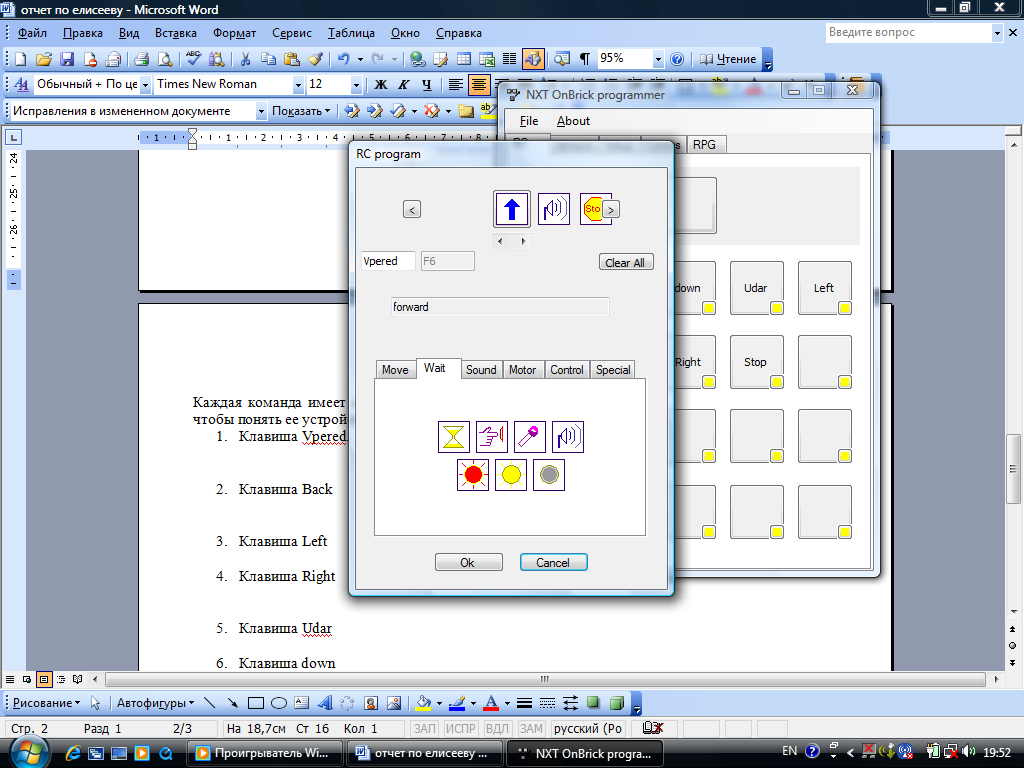Click the Stop key button in NXT window
Image resolution: width=1024 pixels, height=768 pixels.
pyautogui.click(x=757, y=362)
